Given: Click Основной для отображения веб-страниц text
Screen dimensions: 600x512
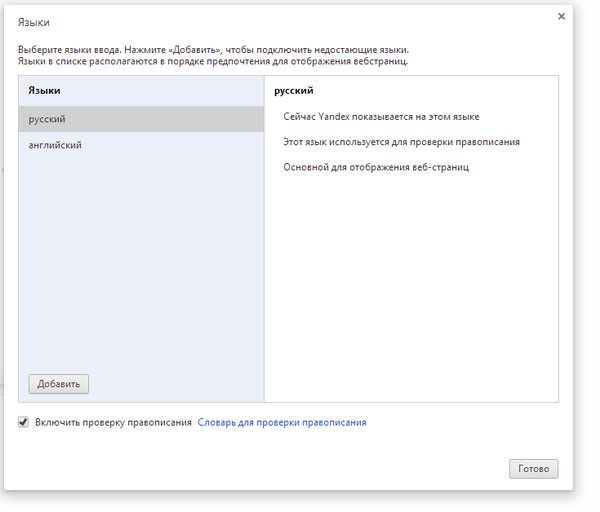Looking at the screenshot, I should click(x=376, y=167).
